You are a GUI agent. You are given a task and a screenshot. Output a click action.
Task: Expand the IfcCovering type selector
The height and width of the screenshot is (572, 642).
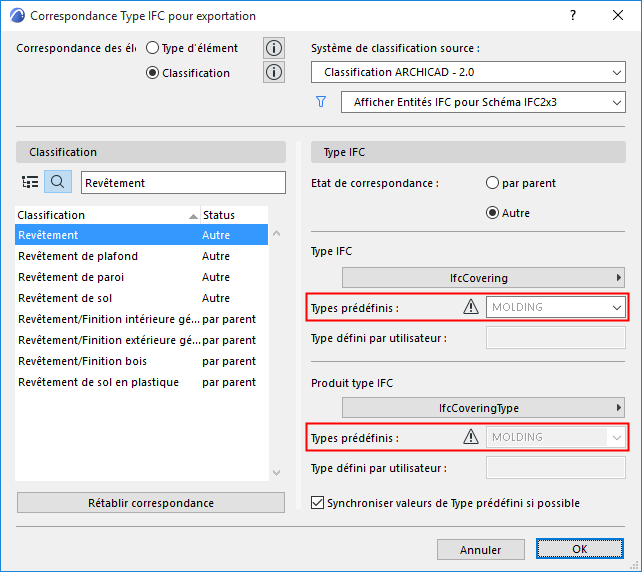point(486,278)
